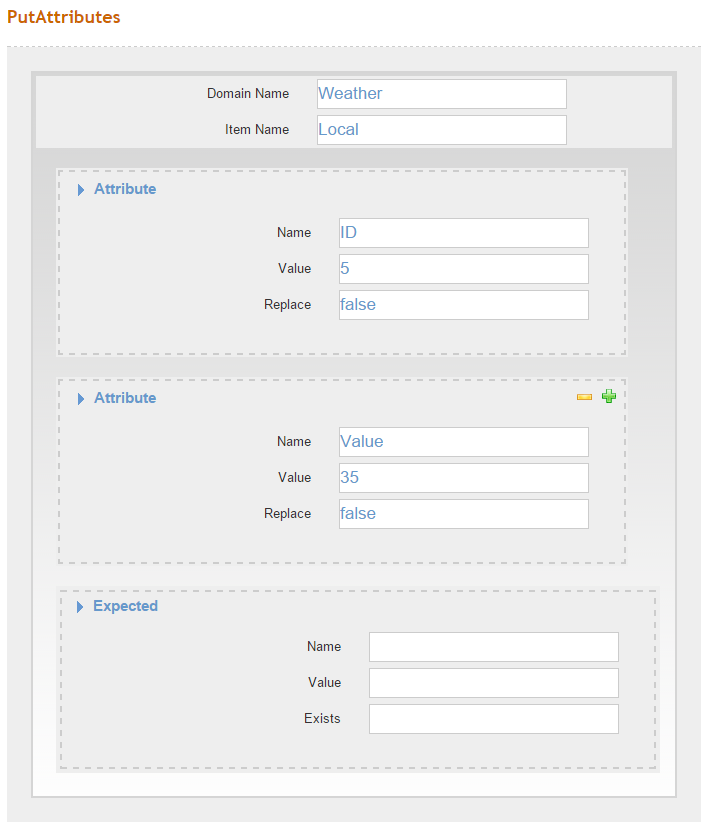Click the empty Expected Name field
The height and width of the screenshot is (830, 709).
point(493,647)
